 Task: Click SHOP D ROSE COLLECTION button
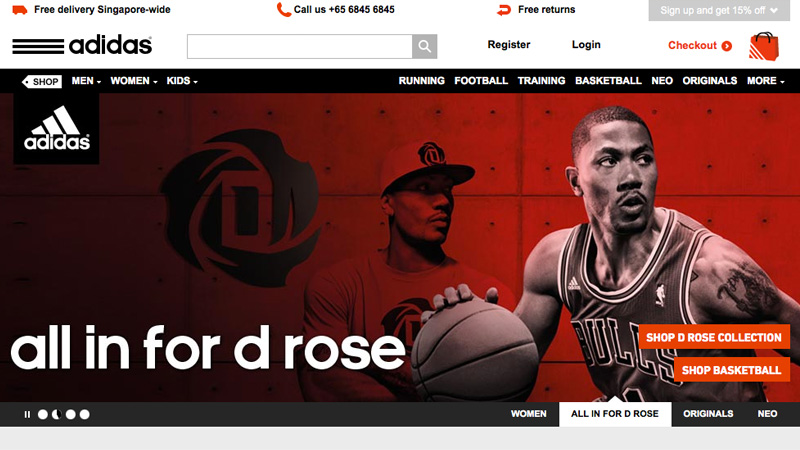click(x=714, y=337)
